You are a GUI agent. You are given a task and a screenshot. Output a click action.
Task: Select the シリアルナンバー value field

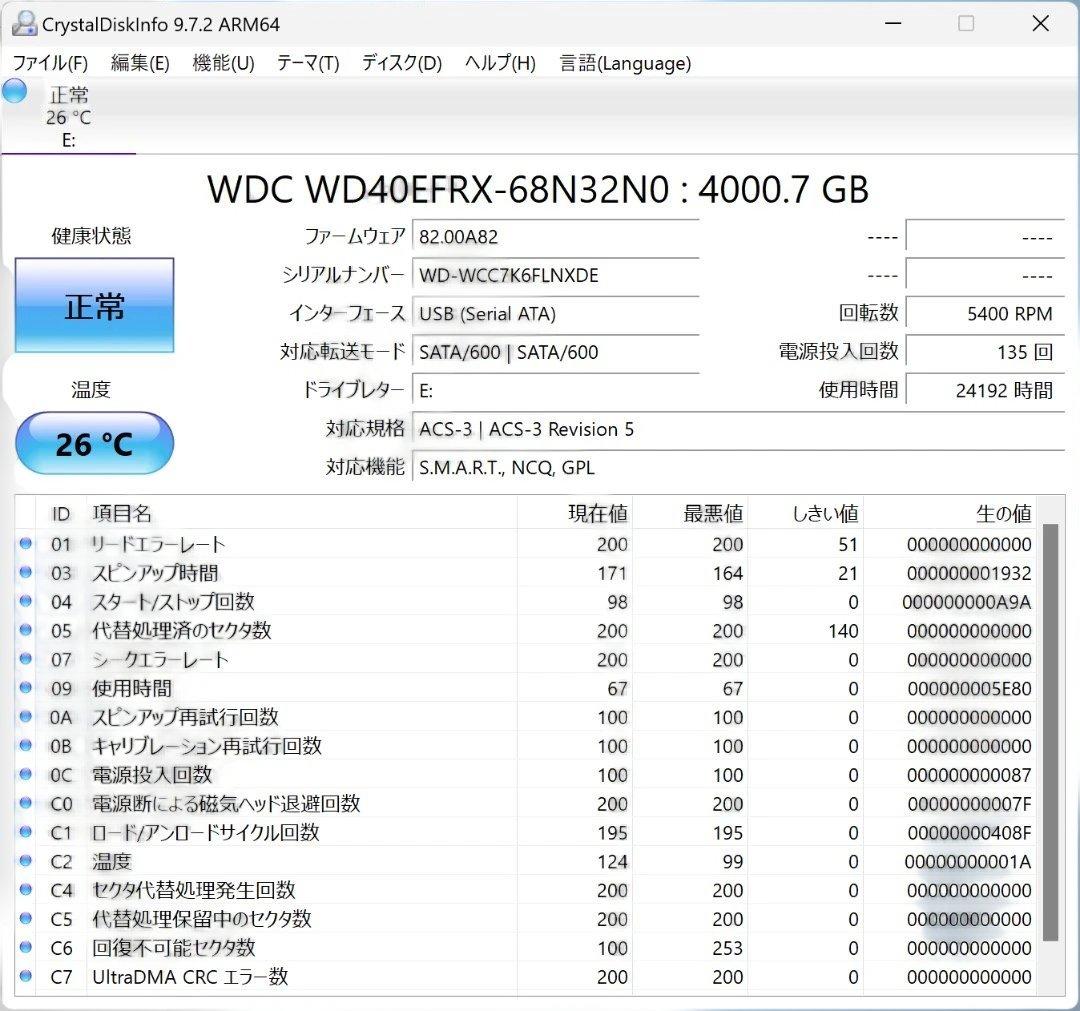click(x=555, y=275)
